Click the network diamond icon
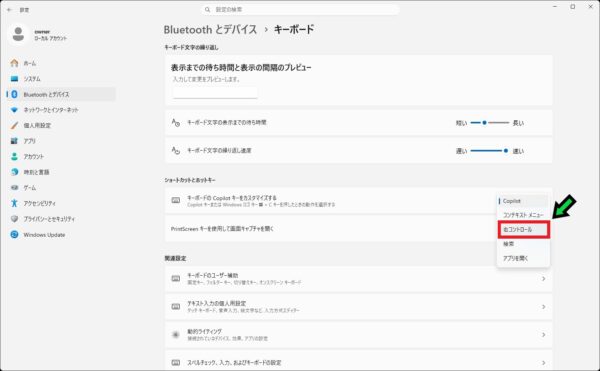The width and height of the screenshot is (600, 371). [x=14, y=110]
